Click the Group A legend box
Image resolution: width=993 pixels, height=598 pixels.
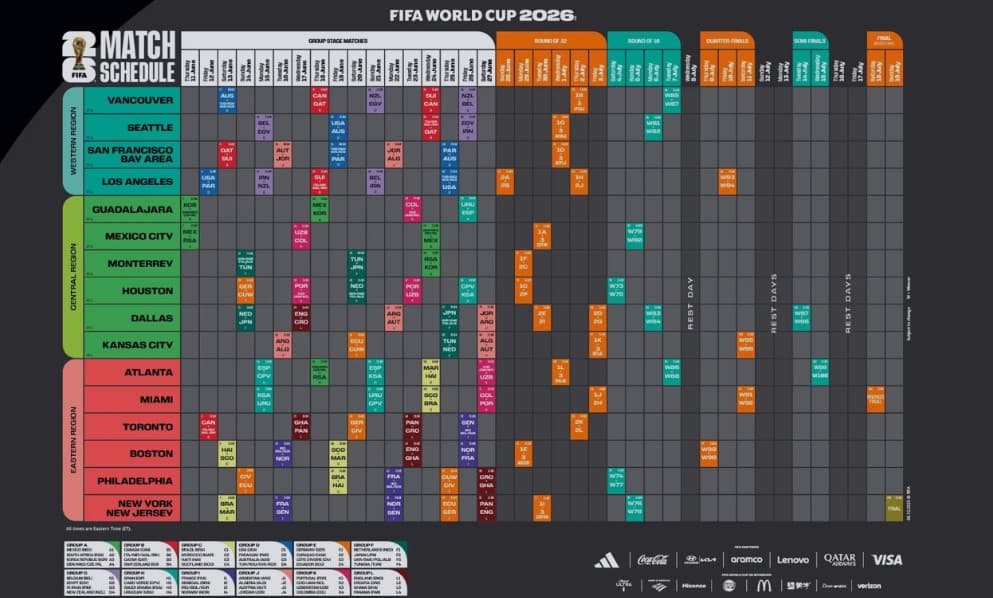pos(89,554)
